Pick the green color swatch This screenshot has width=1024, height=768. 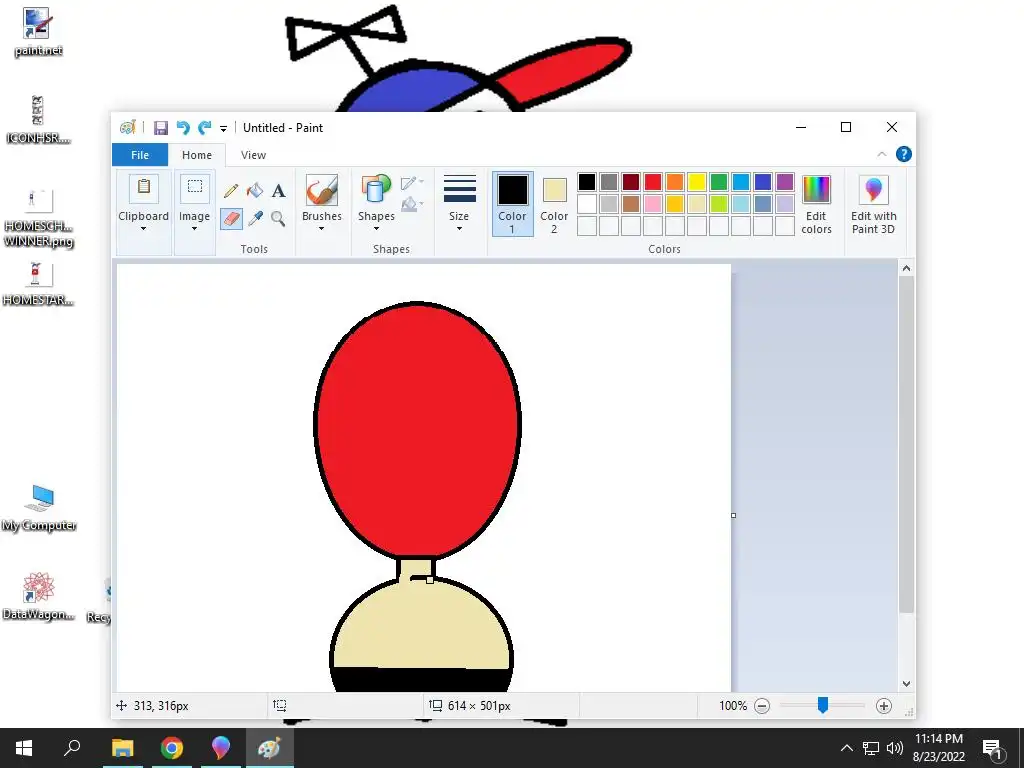[718, 182]
